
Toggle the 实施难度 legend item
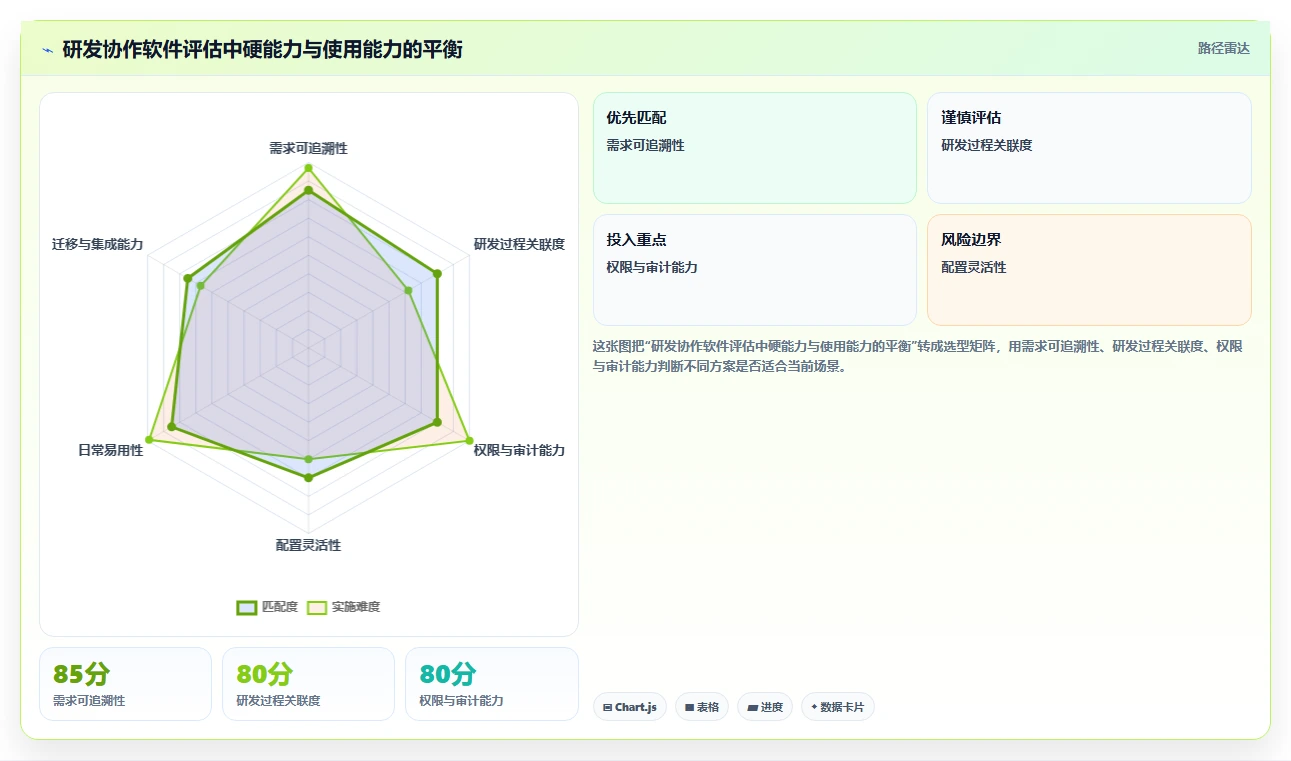(343, 607)
